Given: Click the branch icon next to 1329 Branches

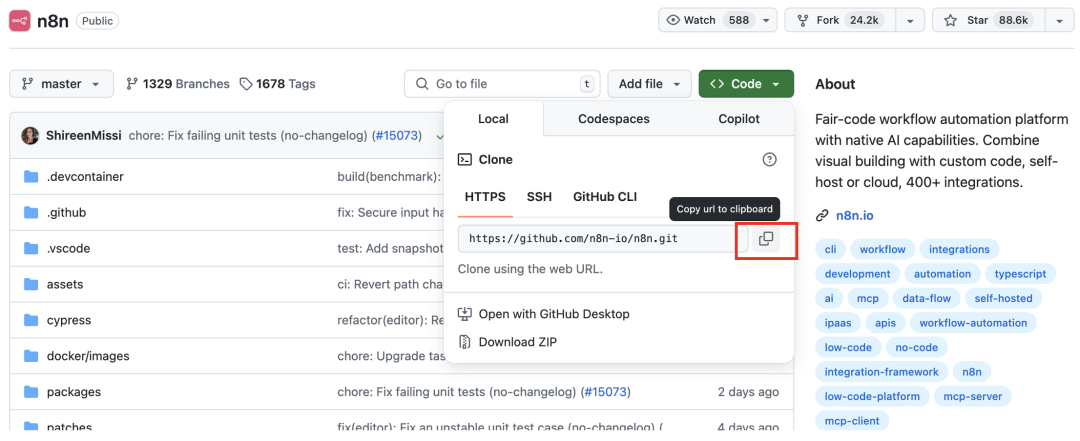Looking at the screenshot, I should tap(132, 84).
